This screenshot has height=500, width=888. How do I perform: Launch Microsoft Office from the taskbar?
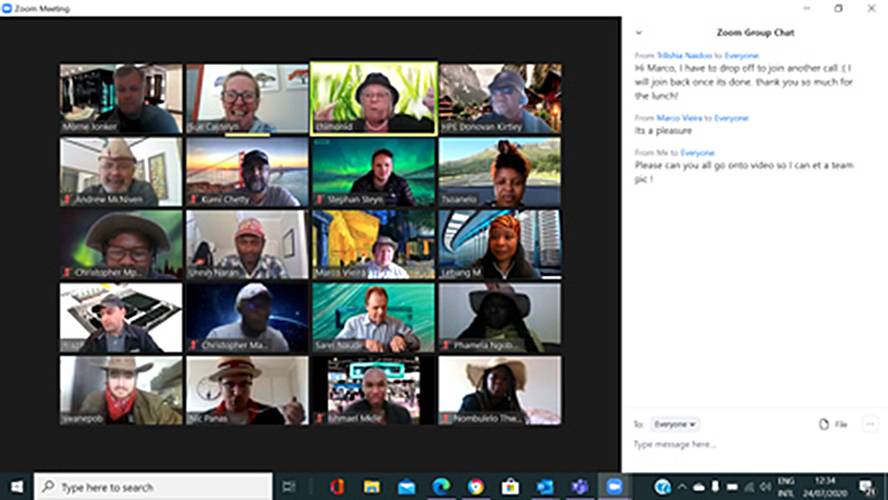click(x=337, y=487)
